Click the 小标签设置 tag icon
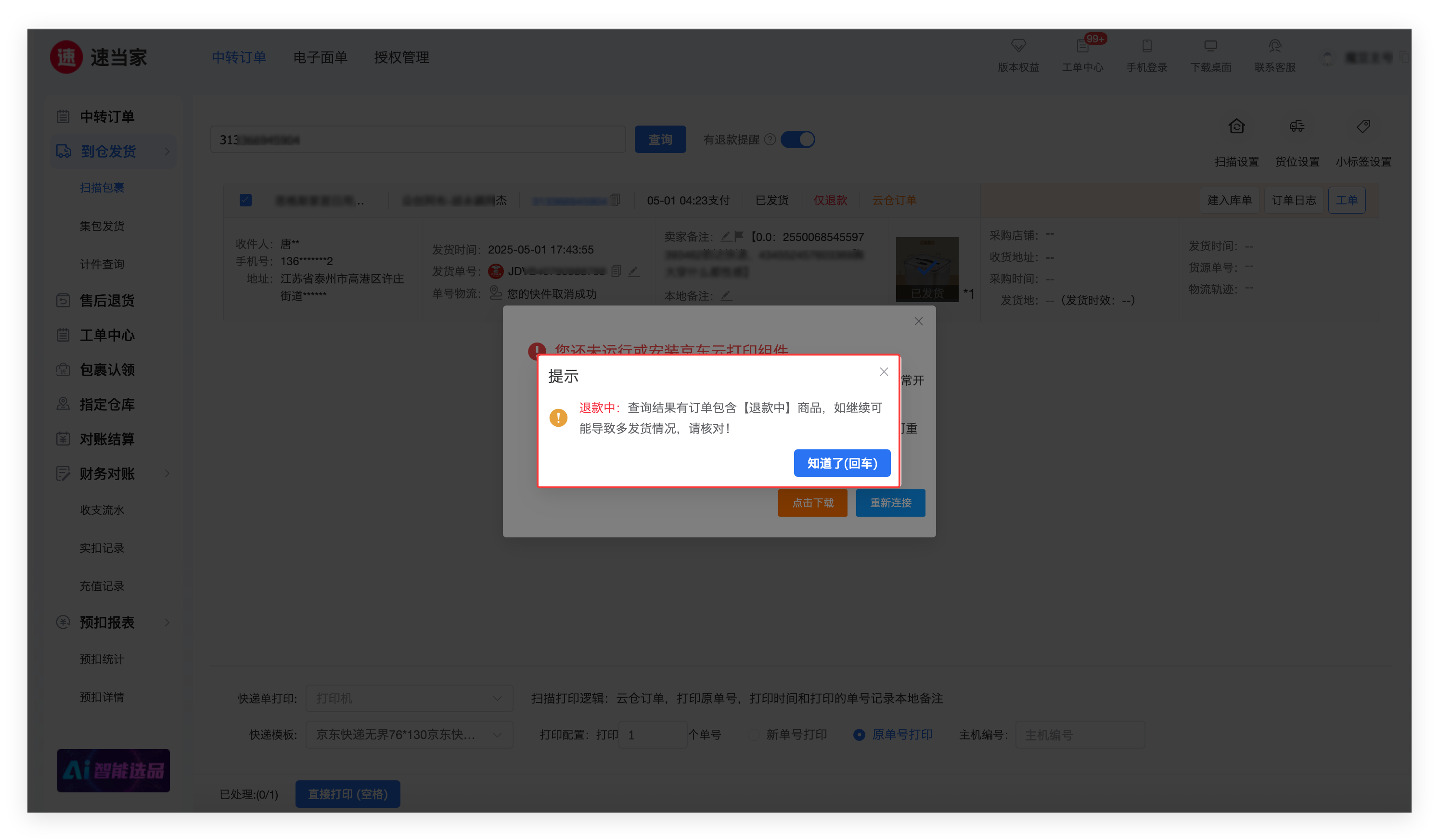Screen dimensions: 1439x840 coord(1363,126)
